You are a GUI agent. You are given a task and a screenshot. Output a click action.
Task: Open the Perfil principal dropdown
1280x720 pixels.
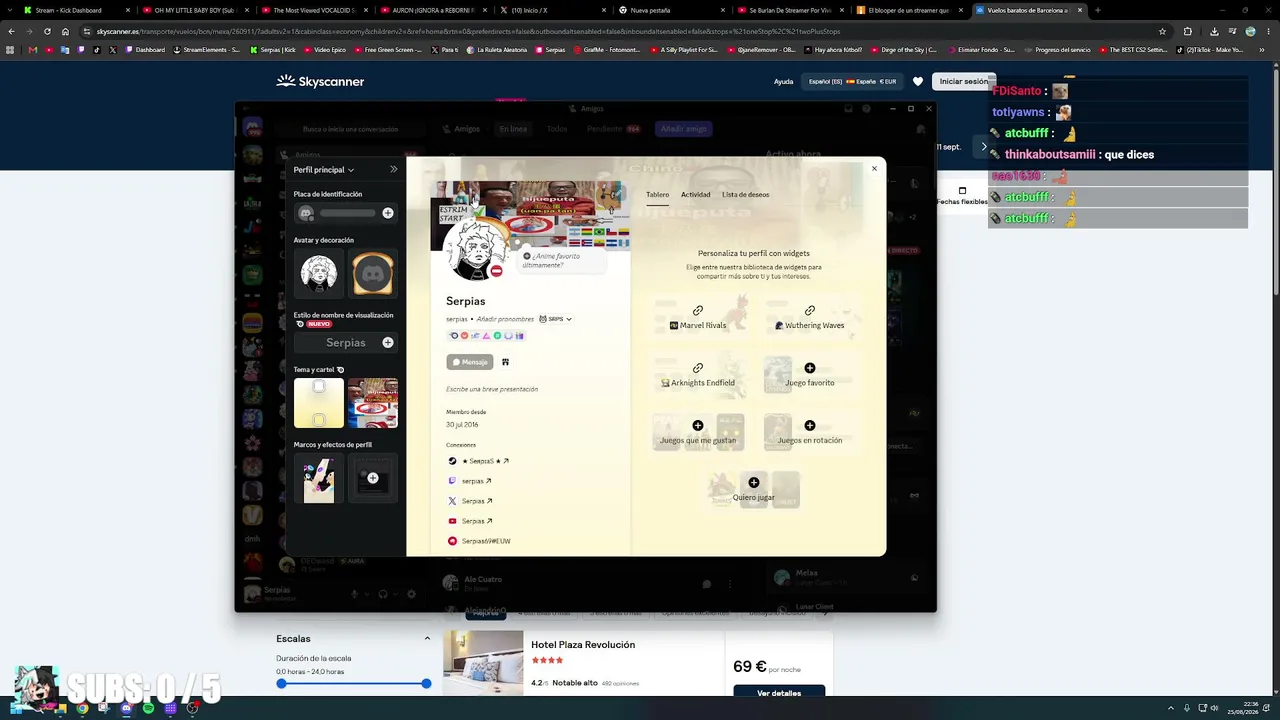pyautogui.click(x=324, y=170)
